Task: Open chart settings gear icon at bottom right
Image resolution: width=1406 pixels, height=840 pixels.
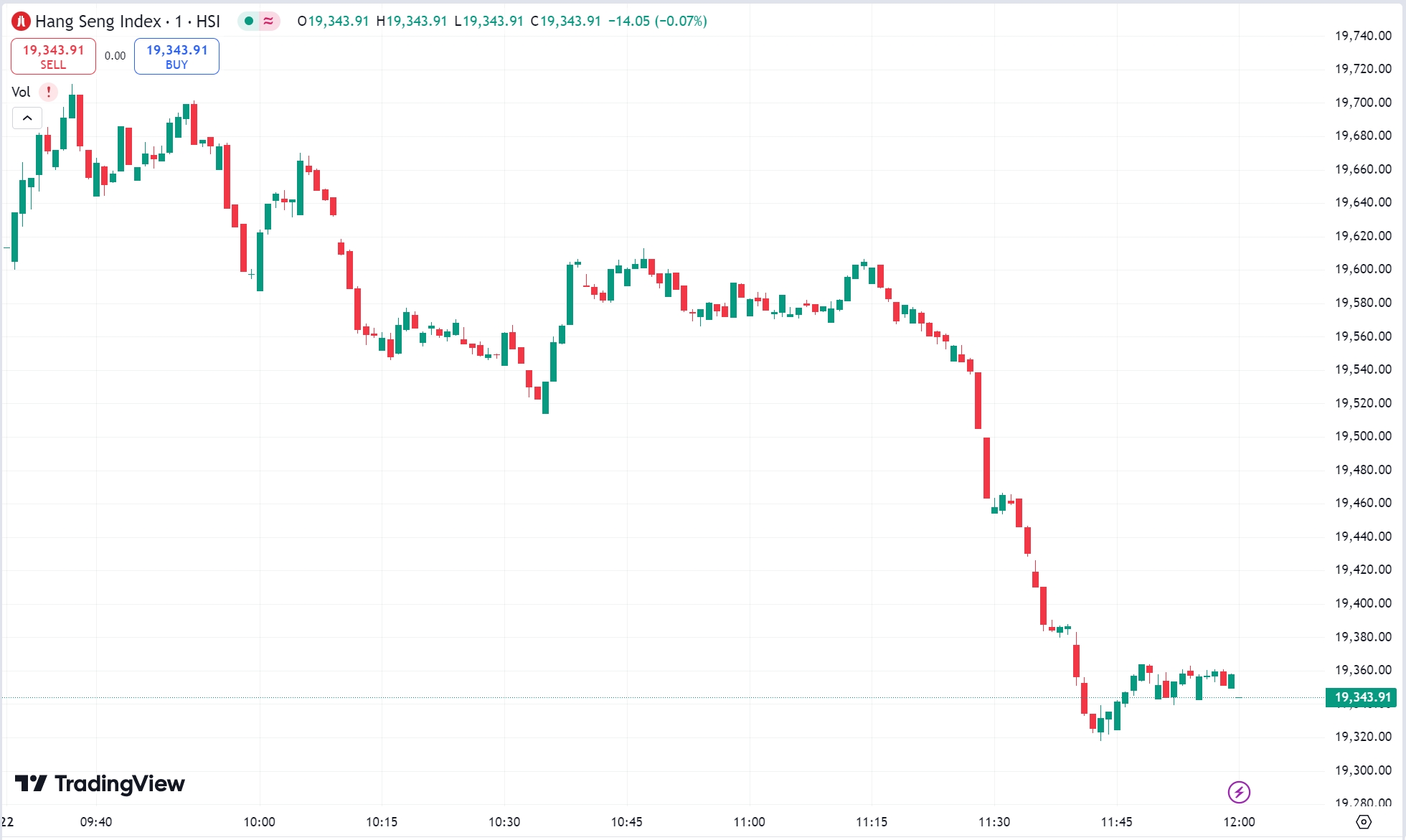Action: tap(1364, 821)
